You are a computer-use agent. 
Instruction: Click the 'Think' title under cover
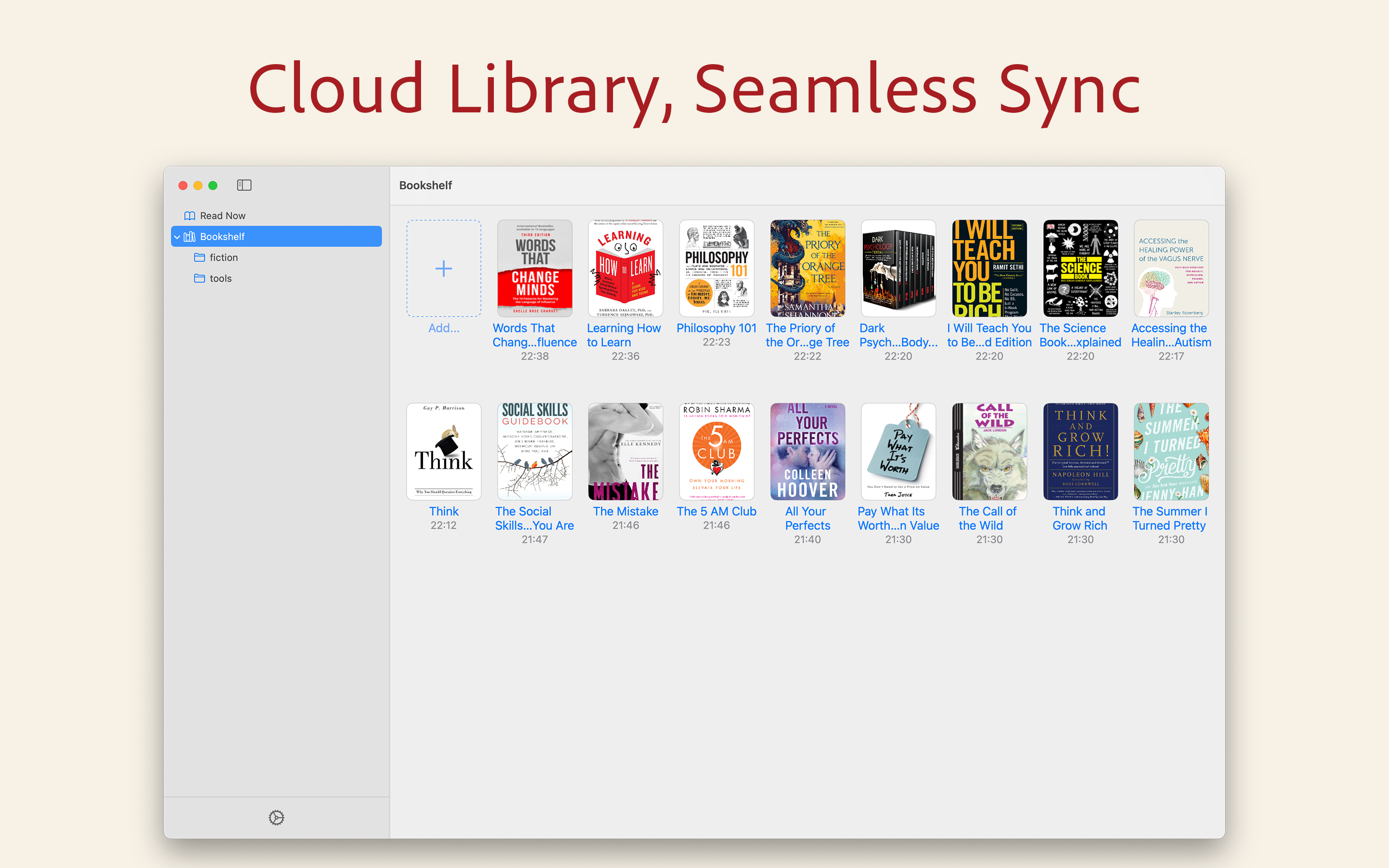pos(444,511)
